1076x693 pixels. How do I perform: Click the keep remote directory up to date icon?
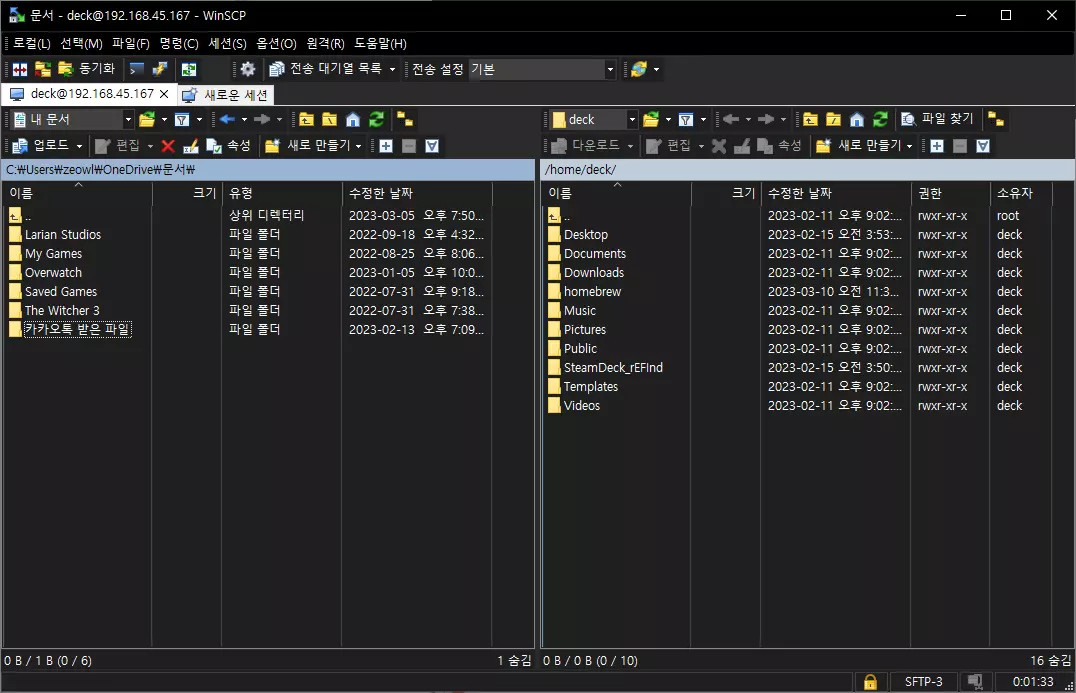pos(189,69)
